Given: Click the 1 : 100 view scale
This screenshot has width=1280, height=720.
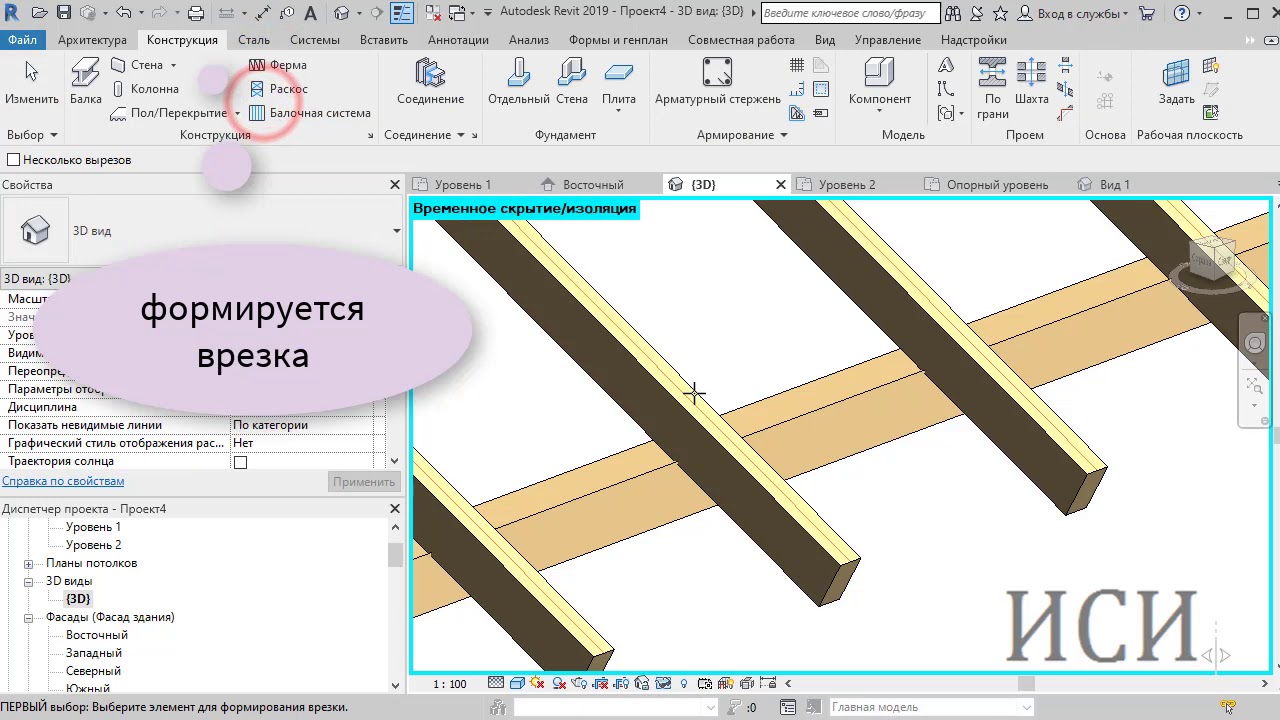Looking at the screenshot, I should coord(450,684).
